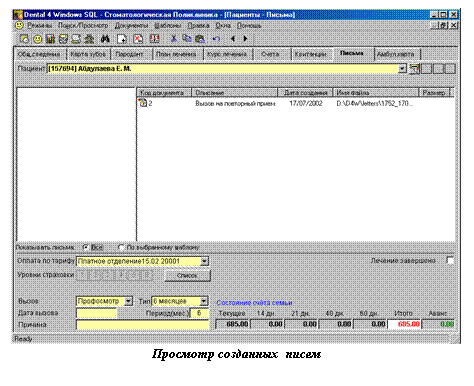The image size is (474, 386).
Task: Expand the 'Оплата по тарифу' dropdown
Action: pyautogui.click(x=204, y=261)
